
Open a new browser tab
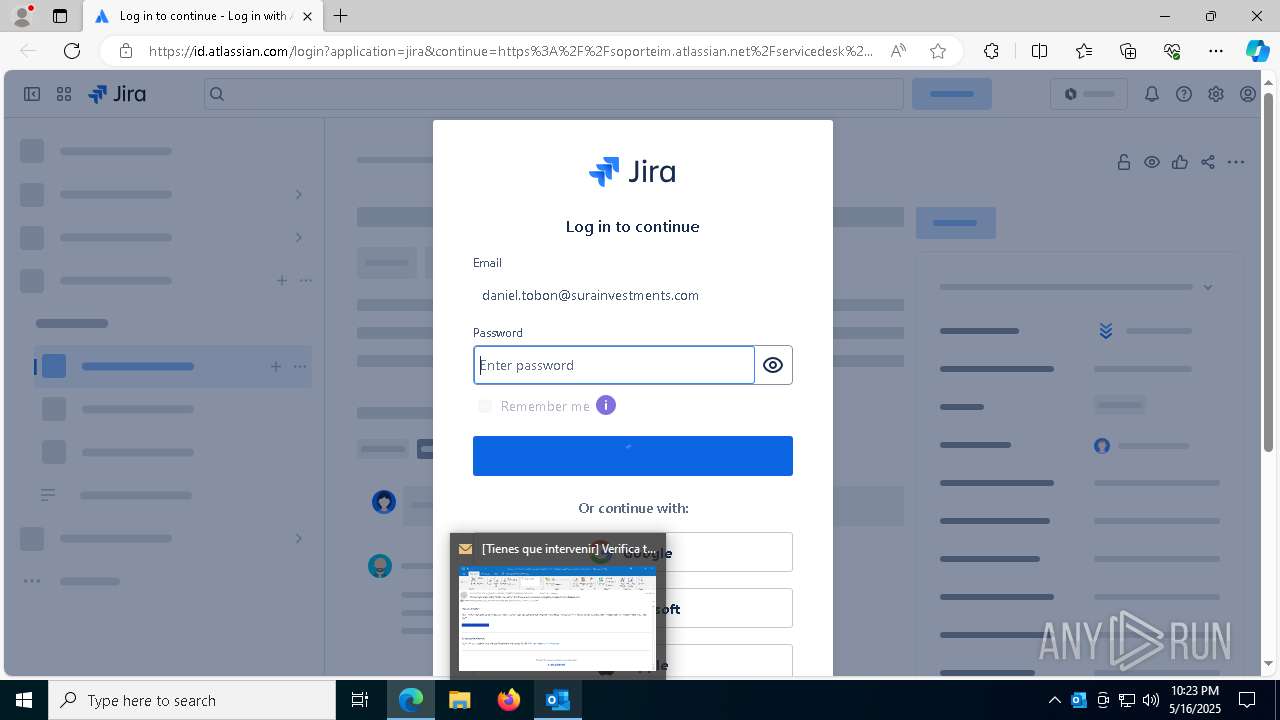coord(341,16)
